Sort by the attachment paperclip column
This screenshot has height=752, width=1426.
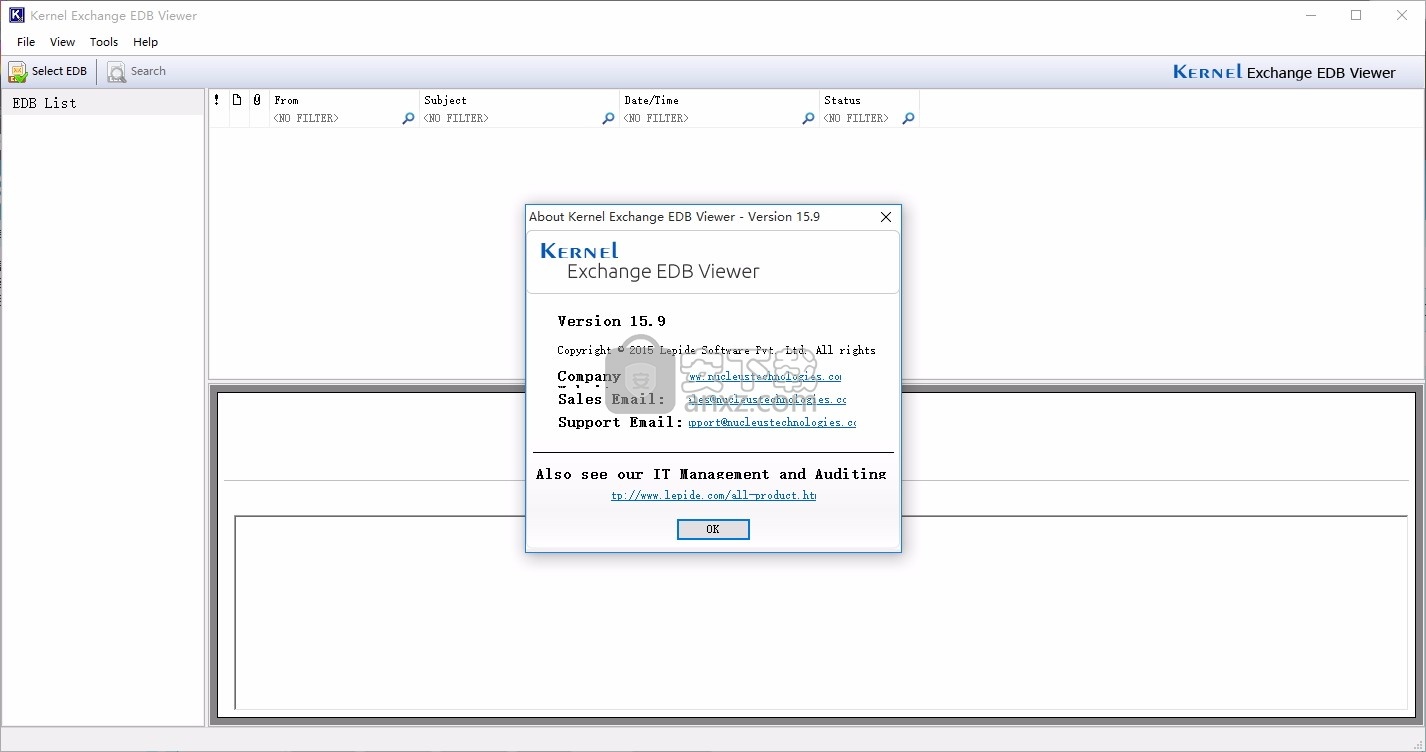tap(257, 100)
